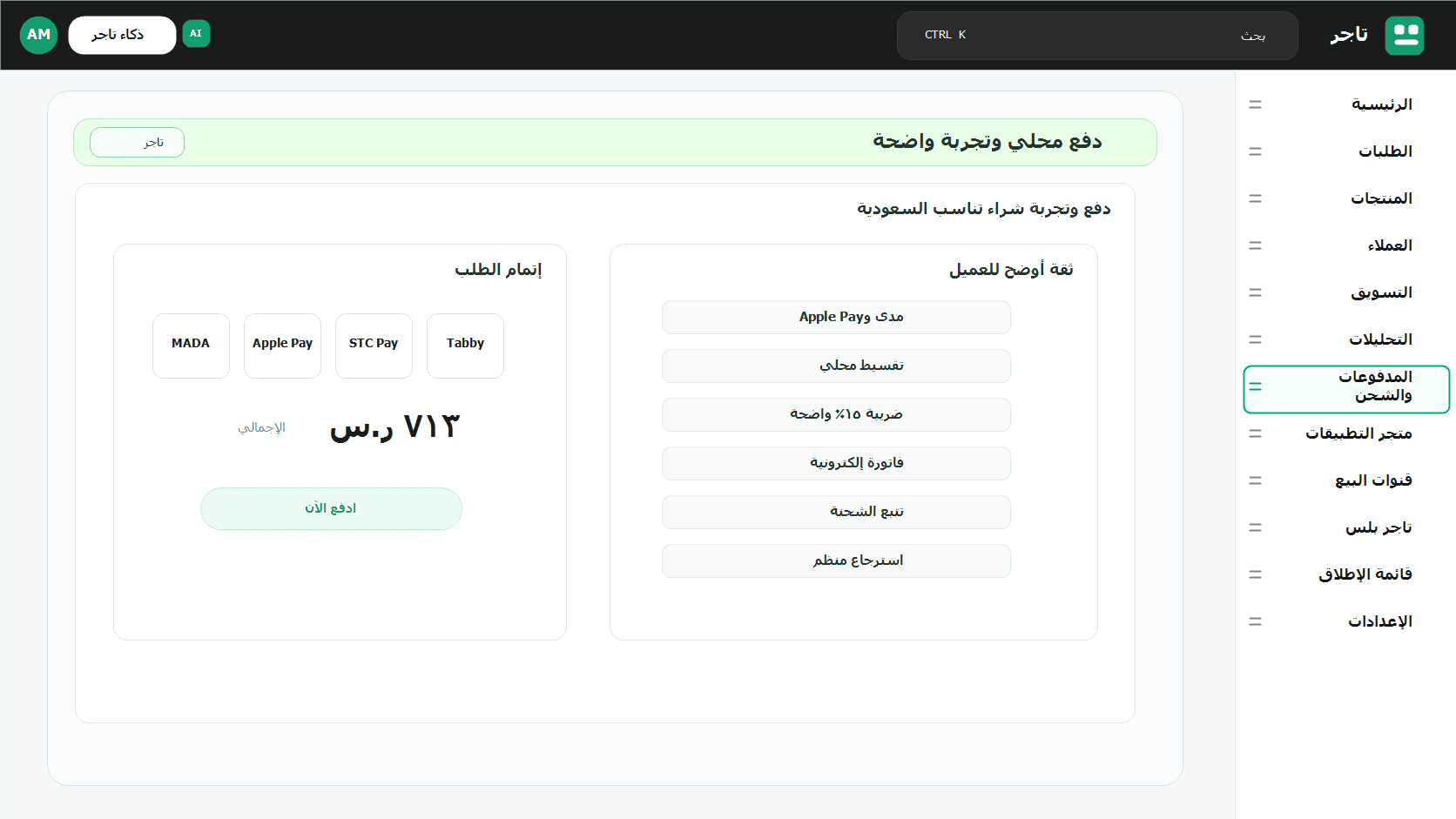Click the handle icon beside الإعدادات
The image size is (1456, 819).
click(1255, 621)
